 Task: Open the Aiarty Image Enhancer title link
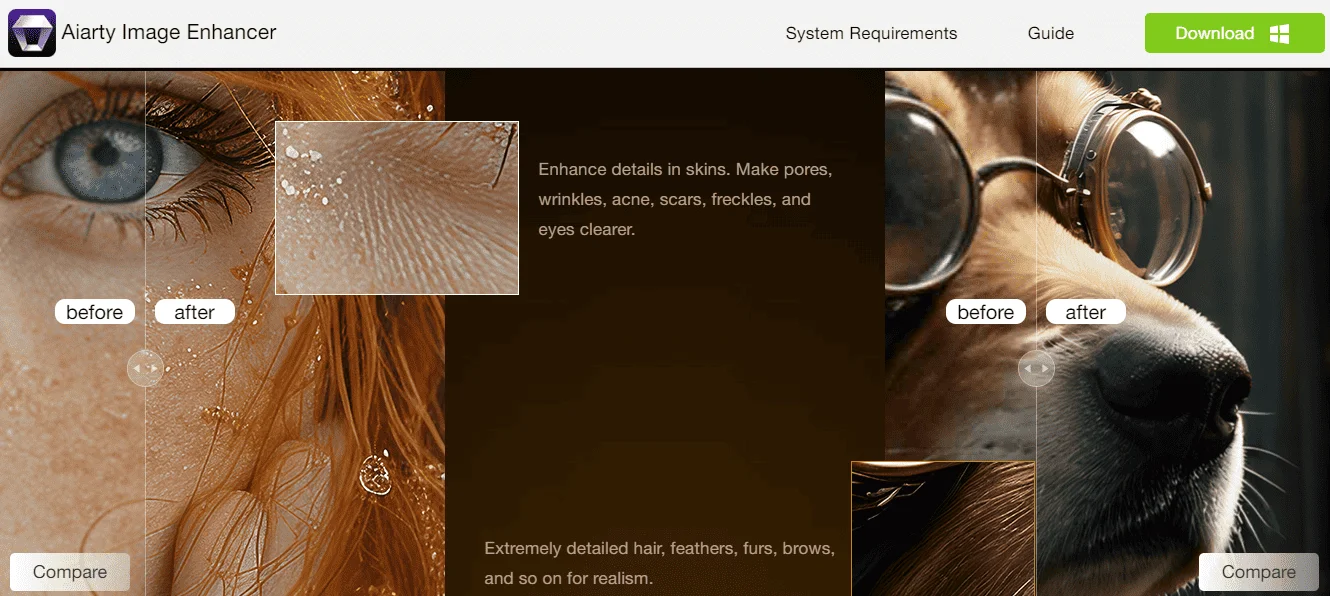pyautogui.click(x=169, y=32)
